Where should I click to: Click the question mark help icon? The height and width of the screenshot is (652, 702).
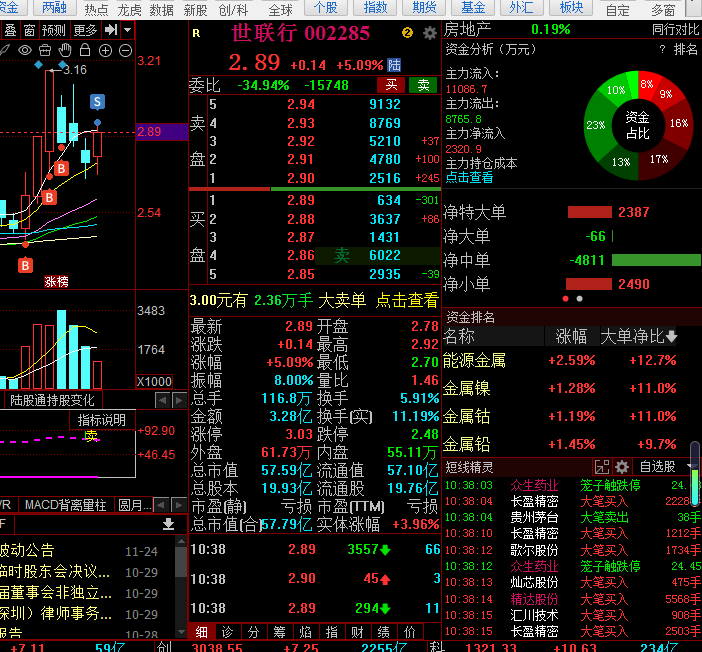click(662, 49)
